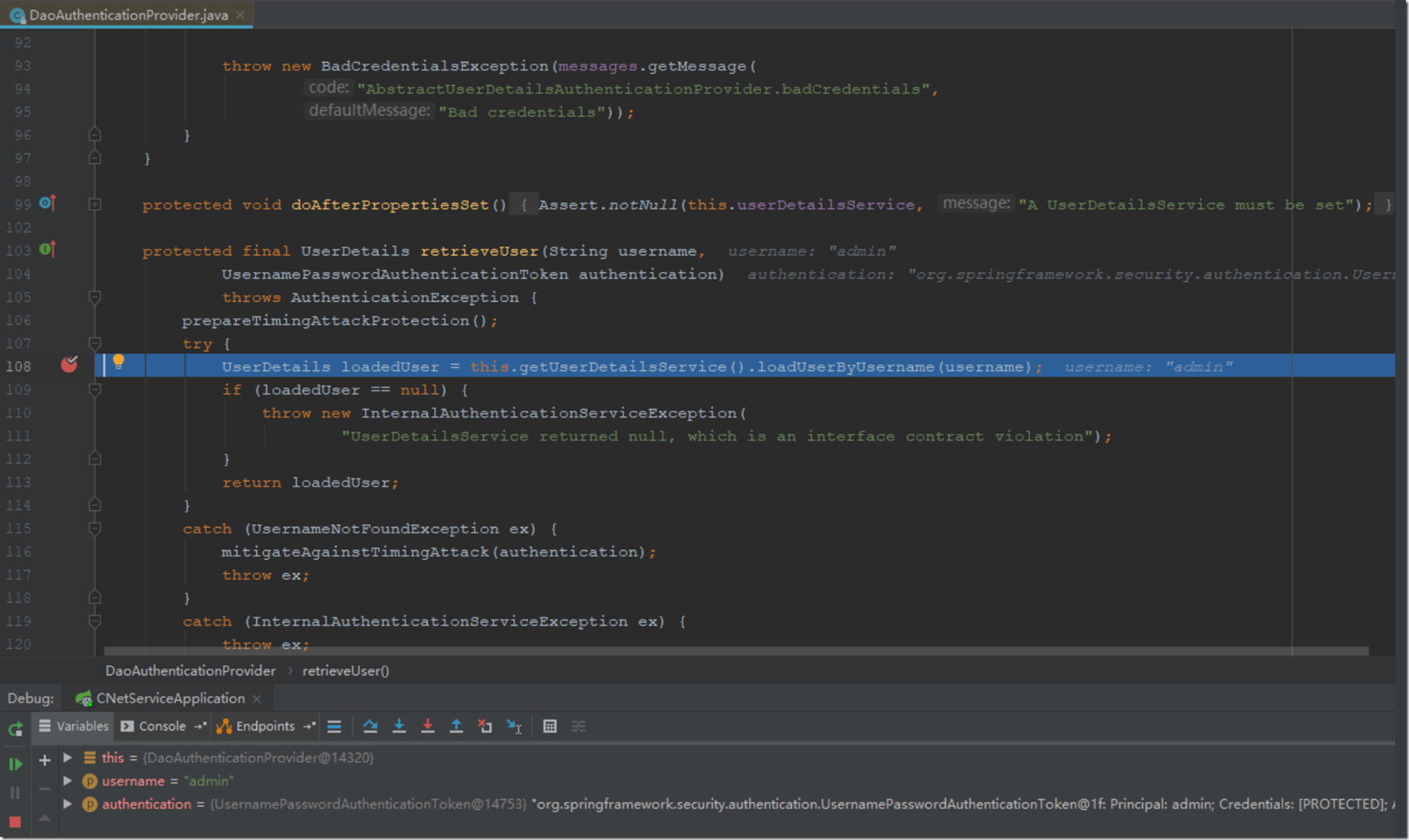Click the pin arrow beside Console tab
This screenshot has width=1409, height=840.
coord(200,727)
